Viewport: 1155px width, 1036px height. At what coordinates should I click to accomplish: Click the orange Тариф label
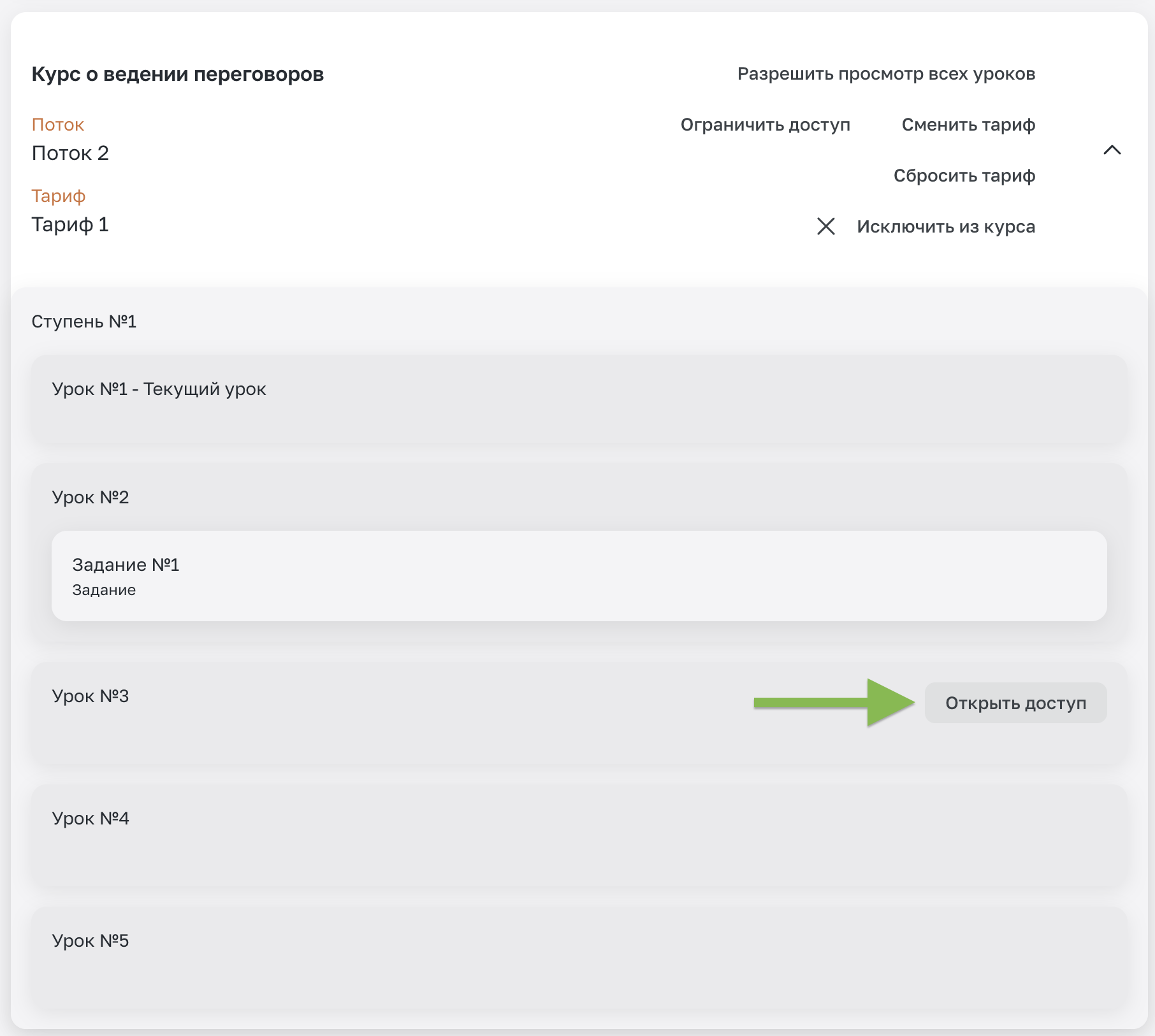pyautogui.click(x=59, y=196)
